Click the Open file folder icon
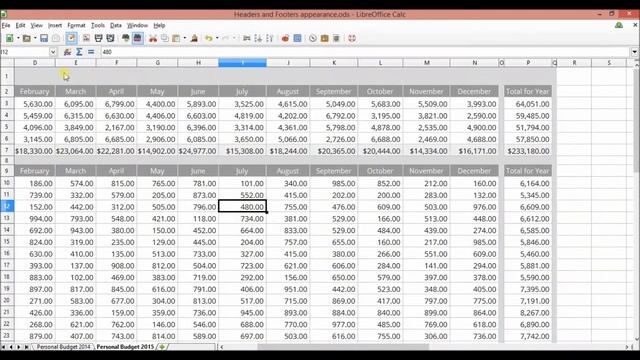 pyautogui.click(x=27, y=38)
